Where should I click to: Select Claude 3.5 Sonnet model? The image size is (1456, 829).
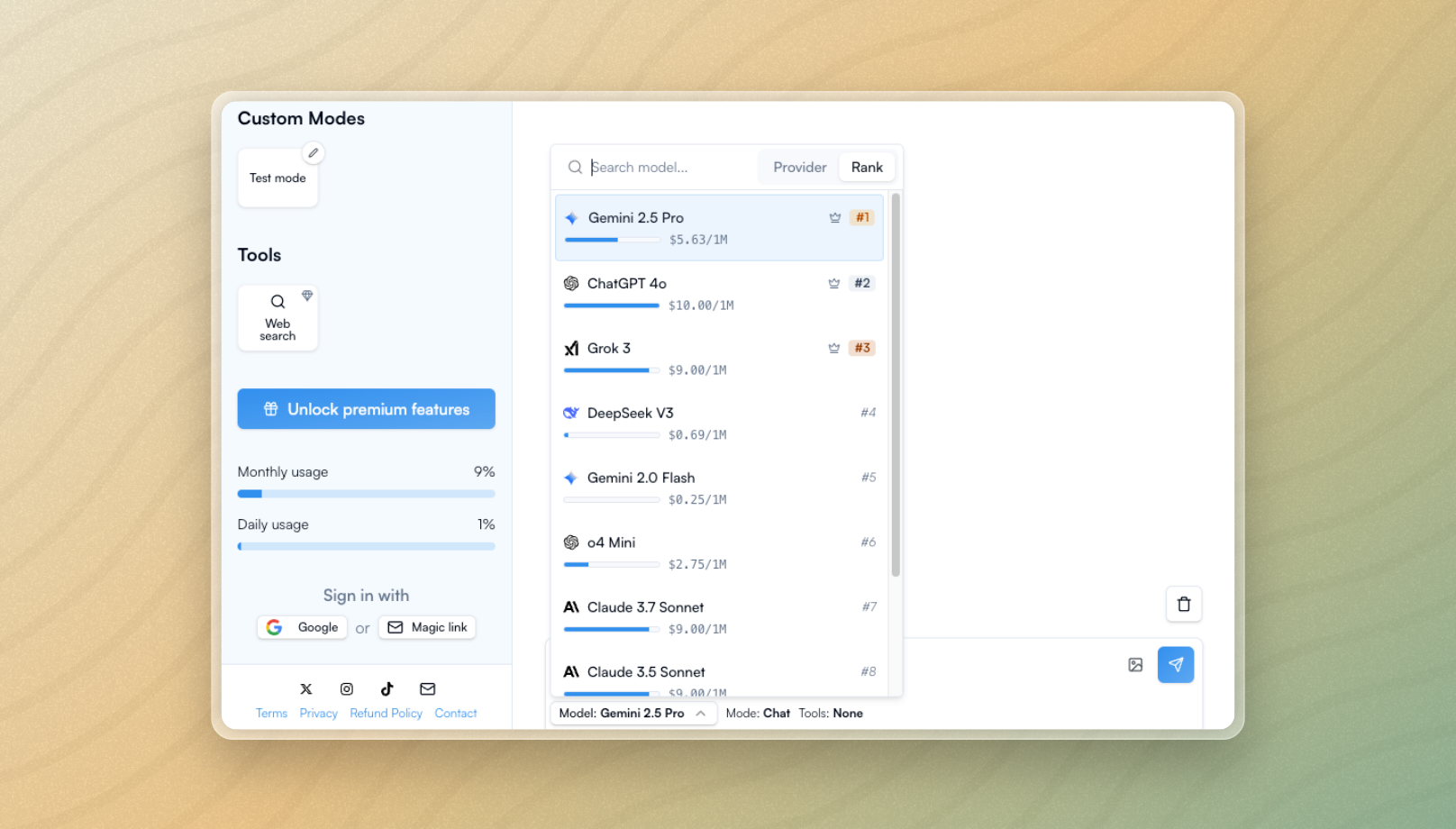coord(719,674)
